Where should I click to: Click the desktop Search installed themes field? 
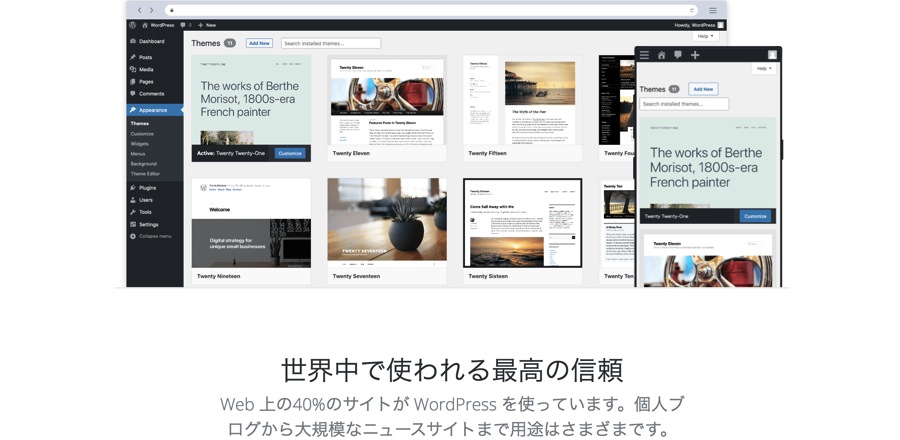330,43
